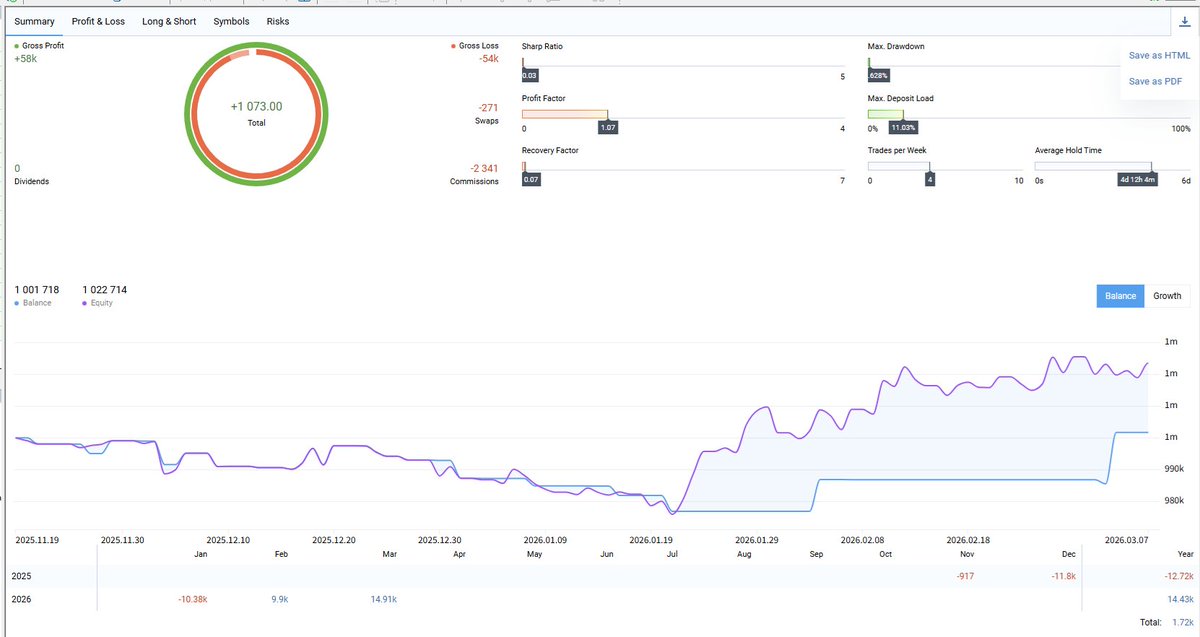Select the Balance chart button
This screenshot has width=1200, height=637.
click(x=1120, y=296)
